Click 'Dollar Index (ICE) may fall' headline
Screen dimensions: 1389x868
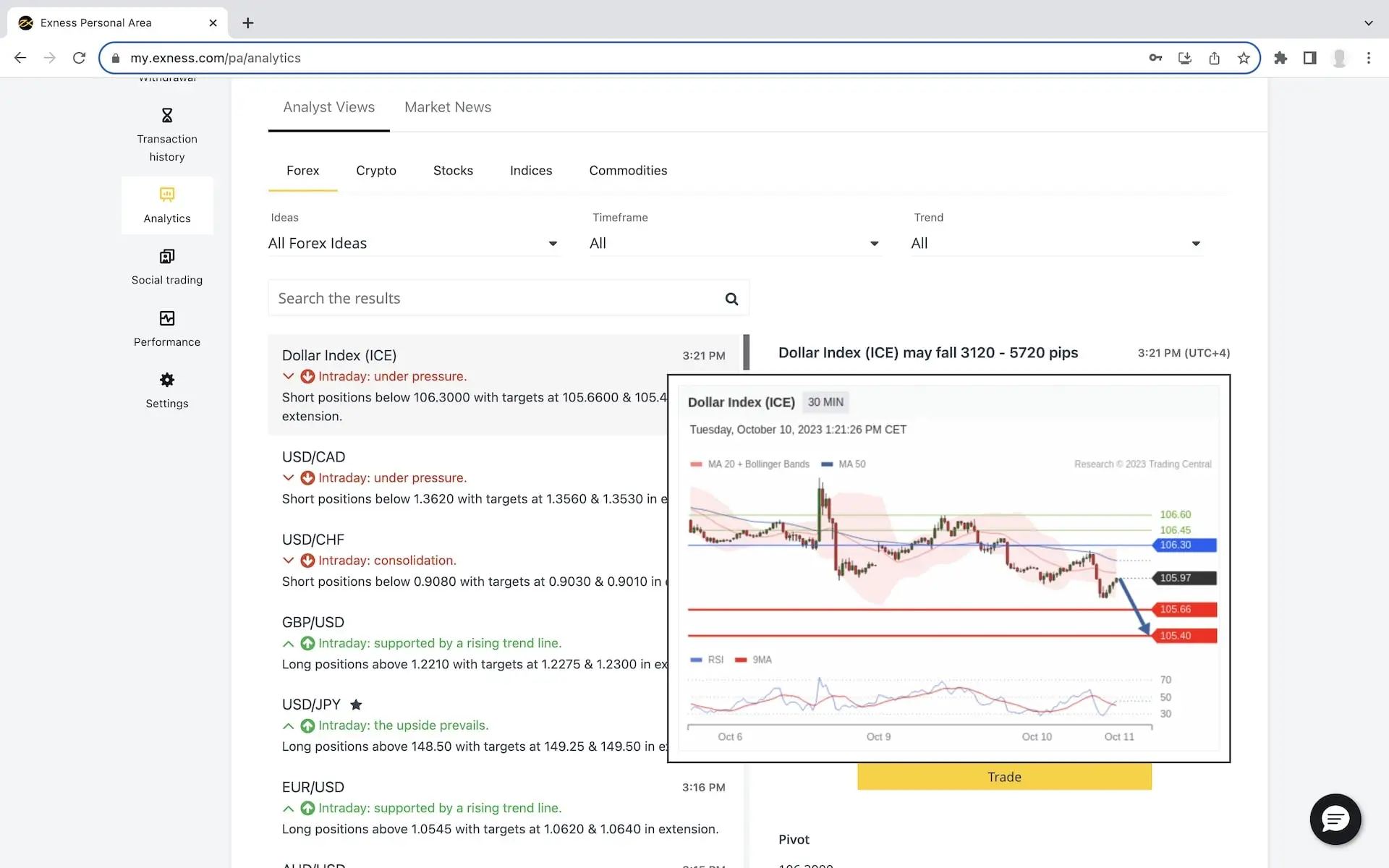pos(928,353)
